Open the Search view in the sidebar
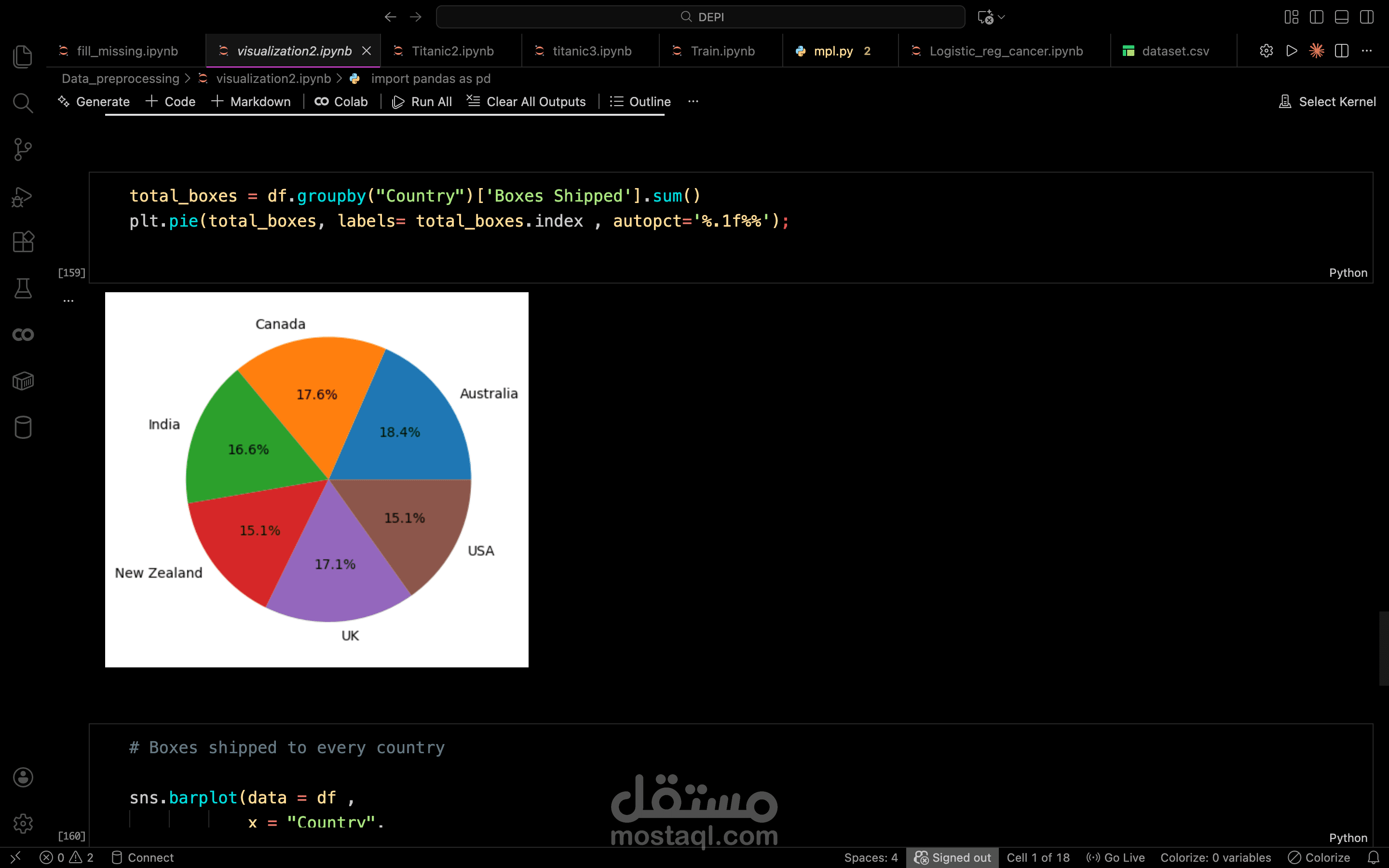1389x868 pixels. pyautogui.click(x=23, y=103)
